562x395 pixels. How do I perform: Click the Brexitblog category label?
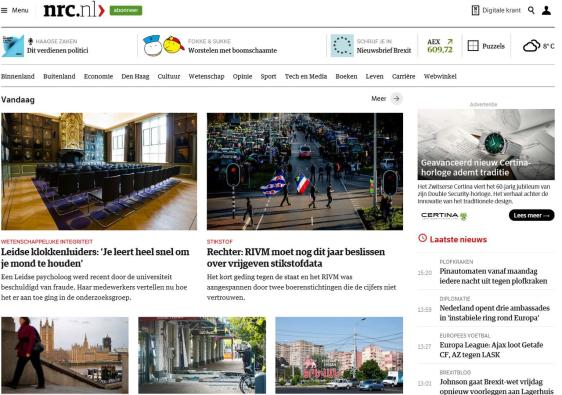455,373
